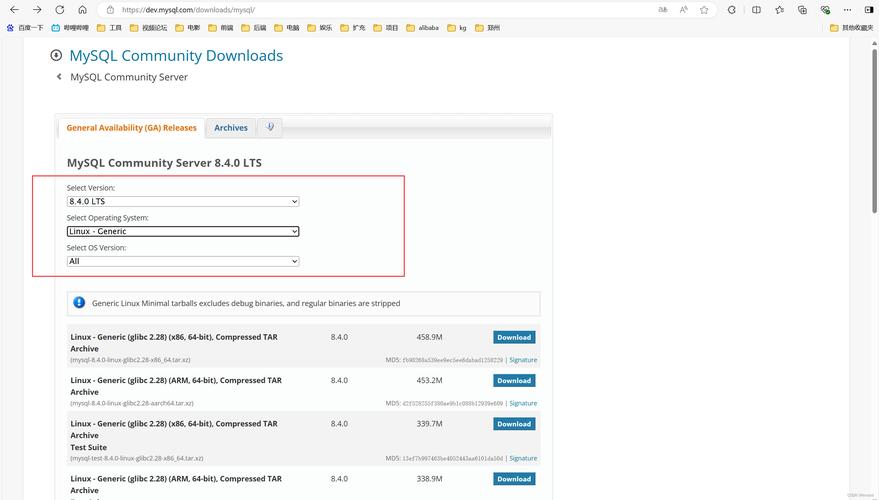Click the MySQL Community Server breadcrumb text
The image size is (879, 500).
point(129,77)
